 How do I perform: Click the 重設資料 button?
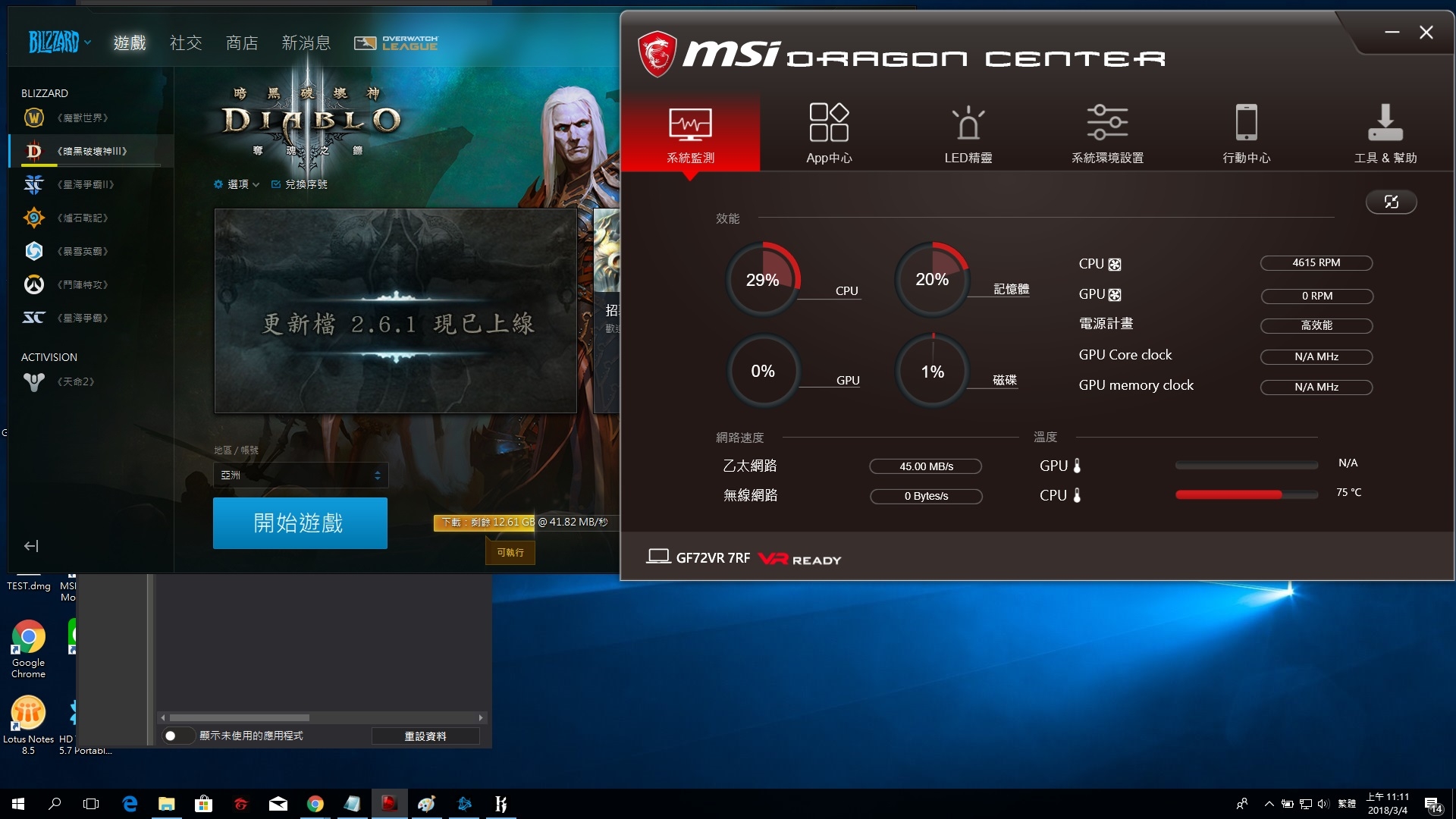(425, 736)
